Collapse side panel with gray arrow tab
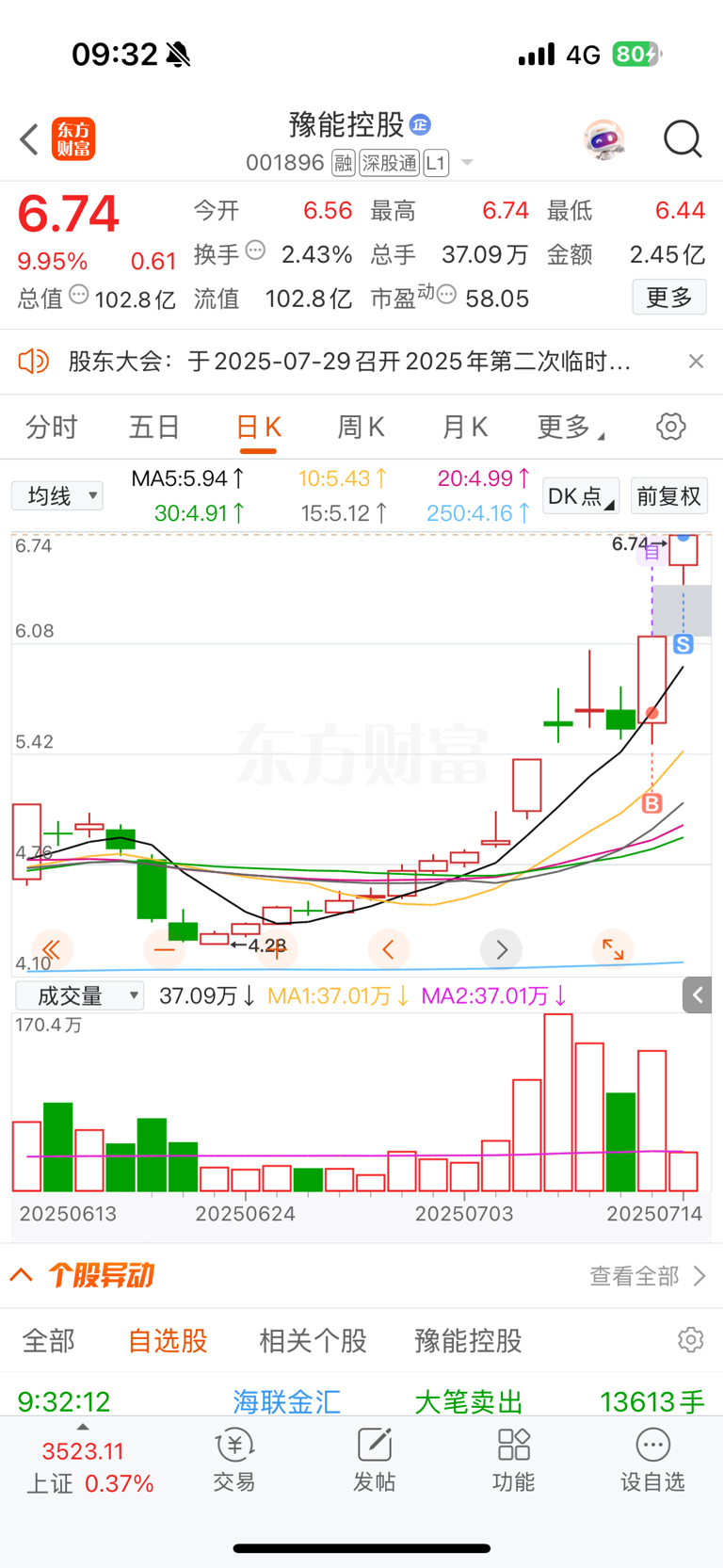The image size is (724, 1568). pos(698,995)
